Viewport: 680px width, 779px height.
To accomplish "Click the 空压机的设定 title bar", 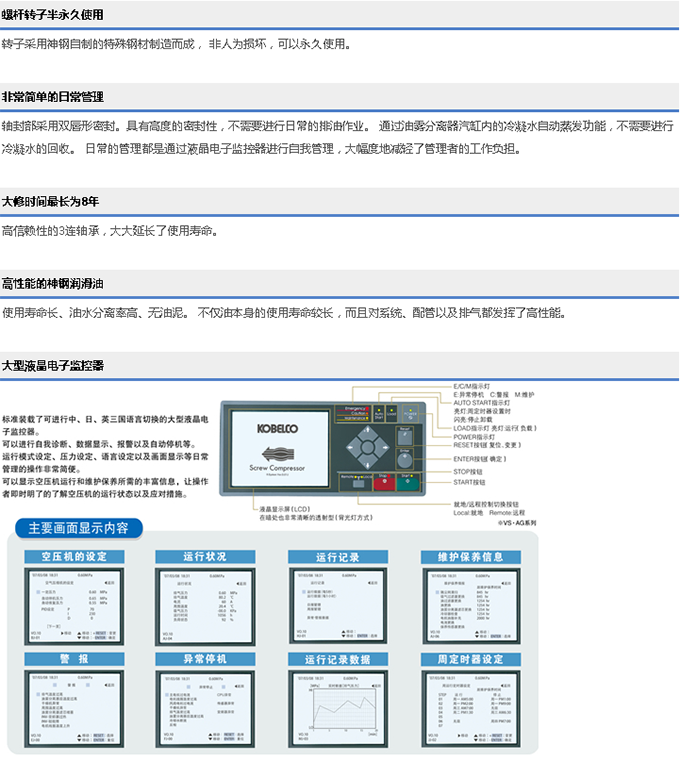I will [x=75, y=556].
